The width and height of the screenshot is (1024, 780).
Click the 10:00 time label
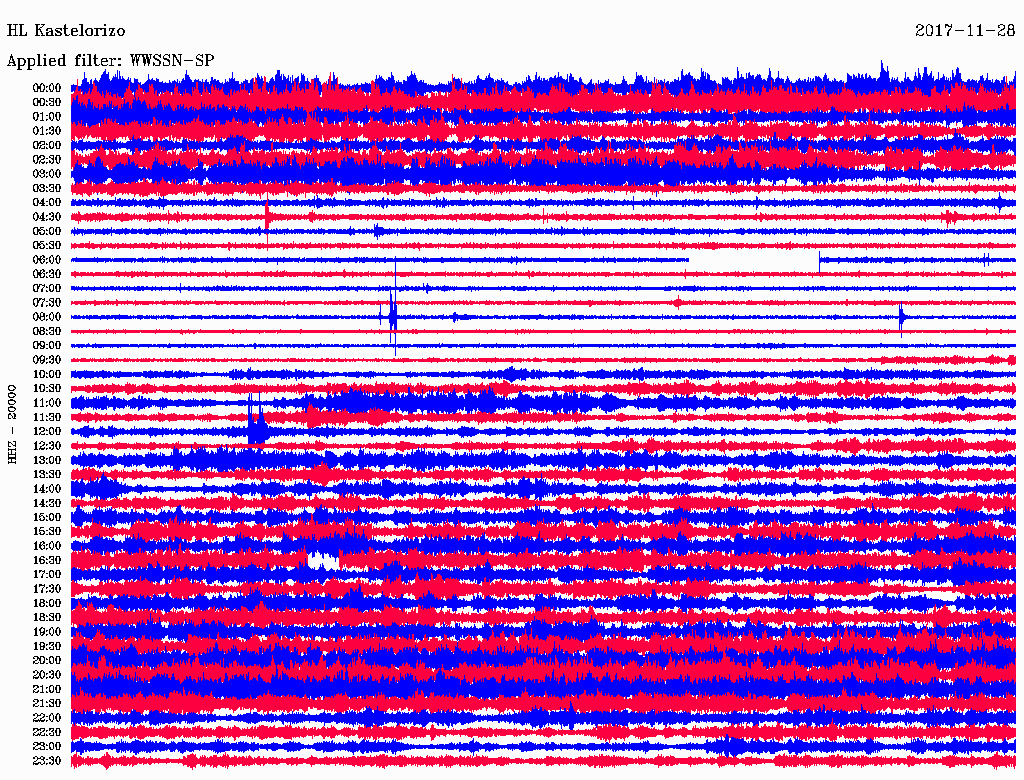[47, 374]
